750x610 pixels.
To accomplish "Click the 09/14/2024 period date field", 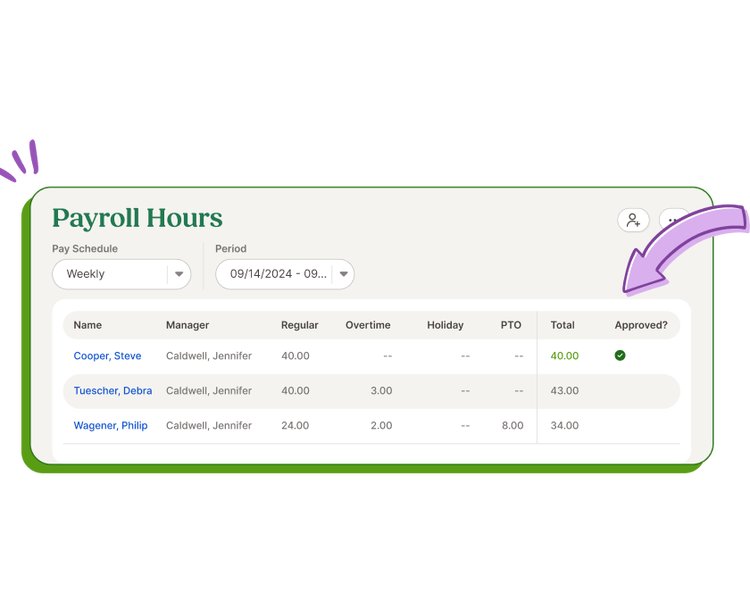I will point(277,274).
